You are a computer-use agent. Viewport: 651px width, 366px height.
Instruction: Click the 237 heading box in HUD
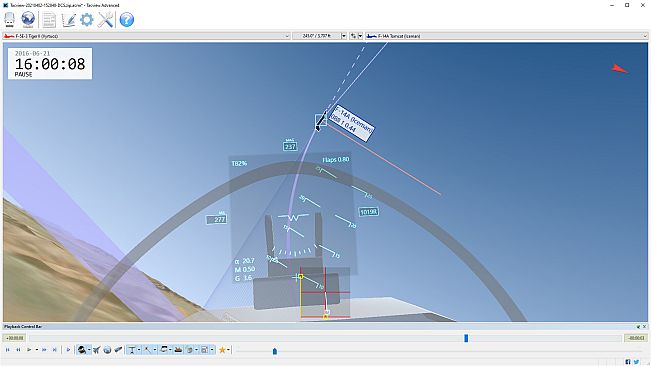(290, 146)
